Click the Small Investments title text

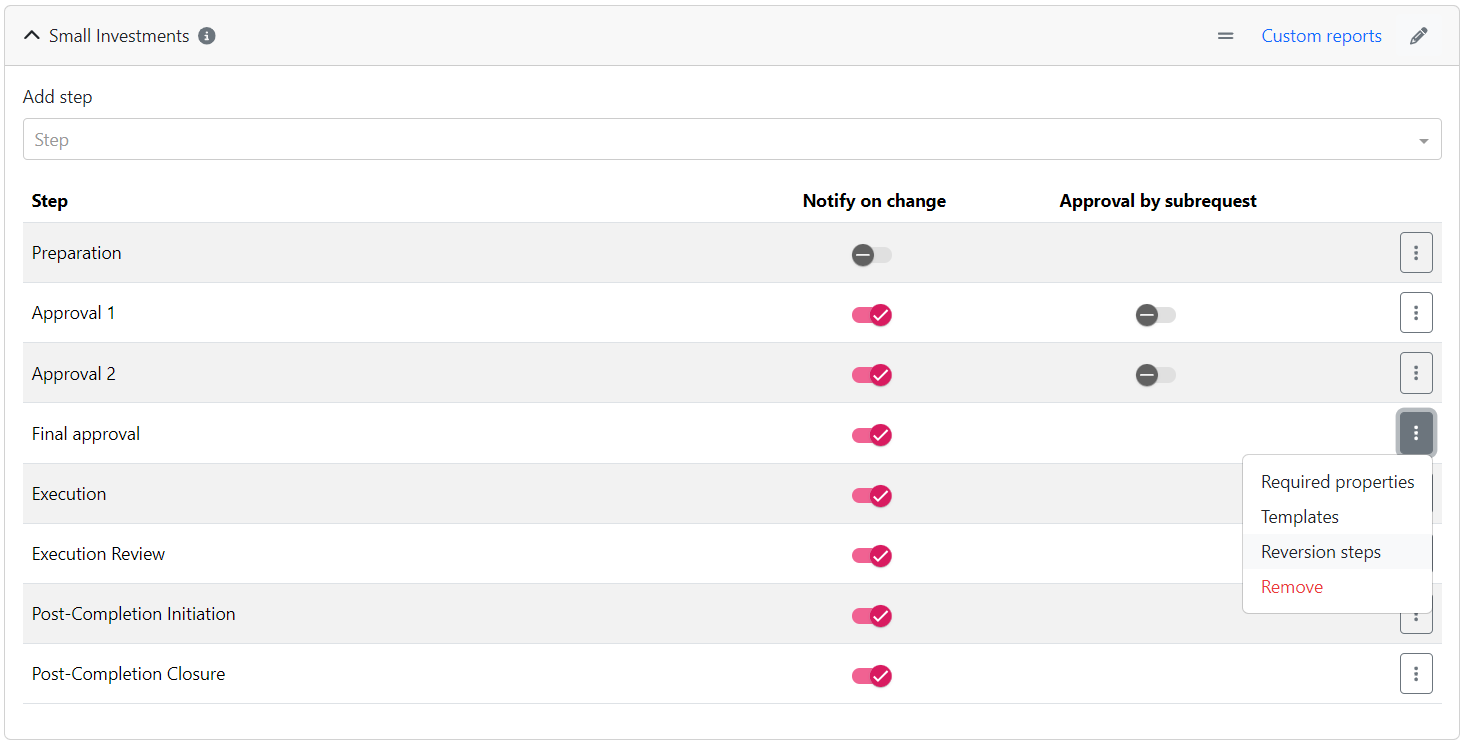(119, 36)
